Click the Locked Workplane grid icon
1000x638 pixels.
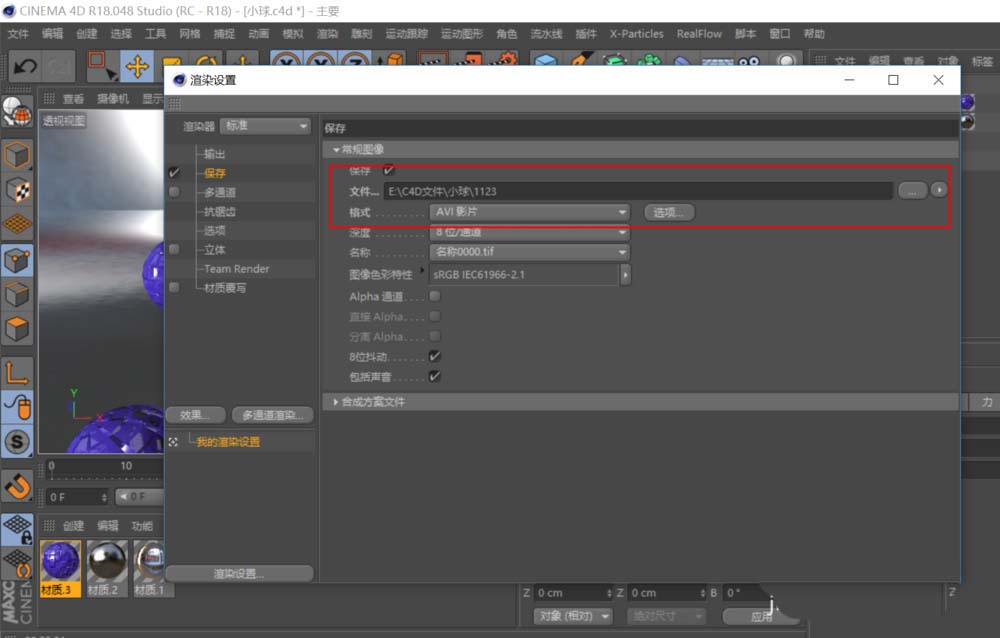coord(17,530)
